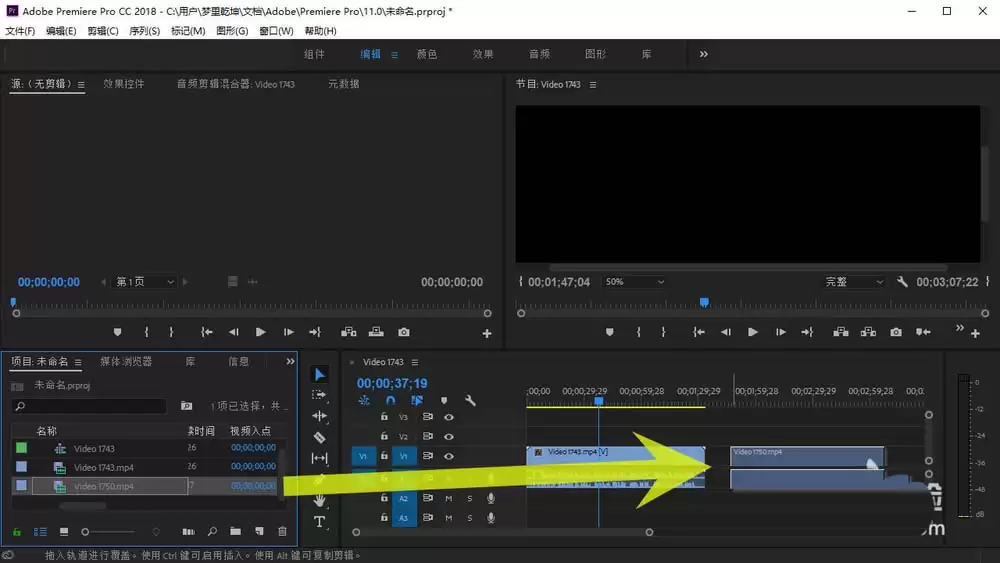Select the Type tool
1000x563 pixels.
point(320,522)
